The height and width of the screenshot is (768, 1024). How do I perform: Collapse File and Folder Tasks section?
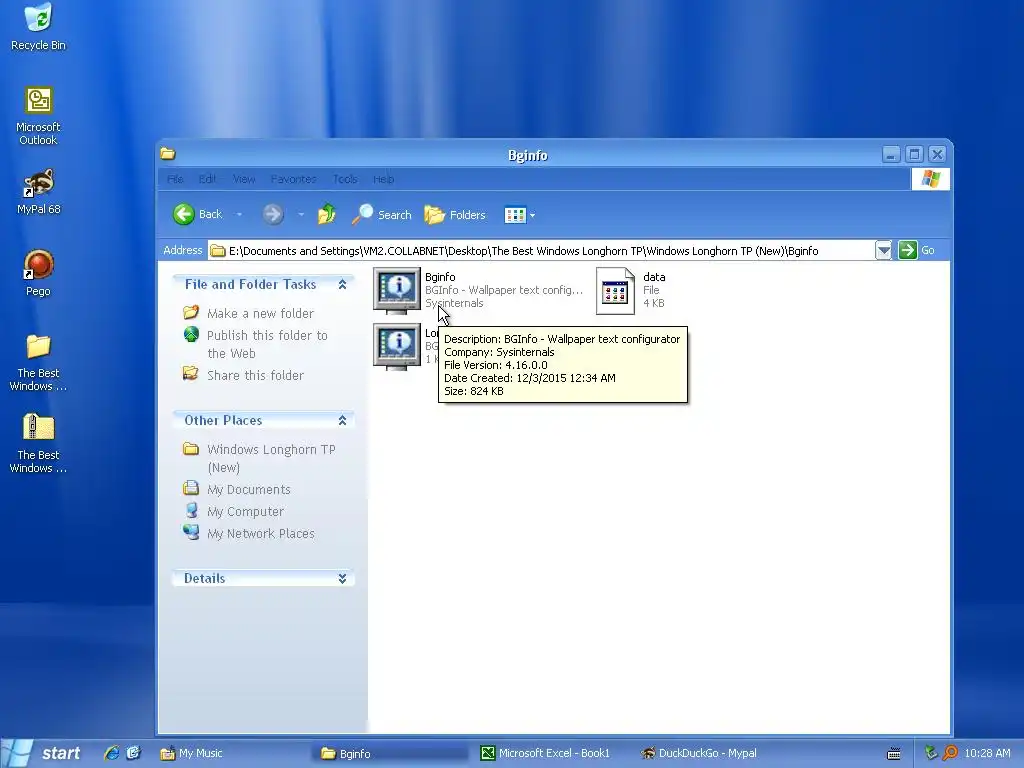[x=342, y=284]
